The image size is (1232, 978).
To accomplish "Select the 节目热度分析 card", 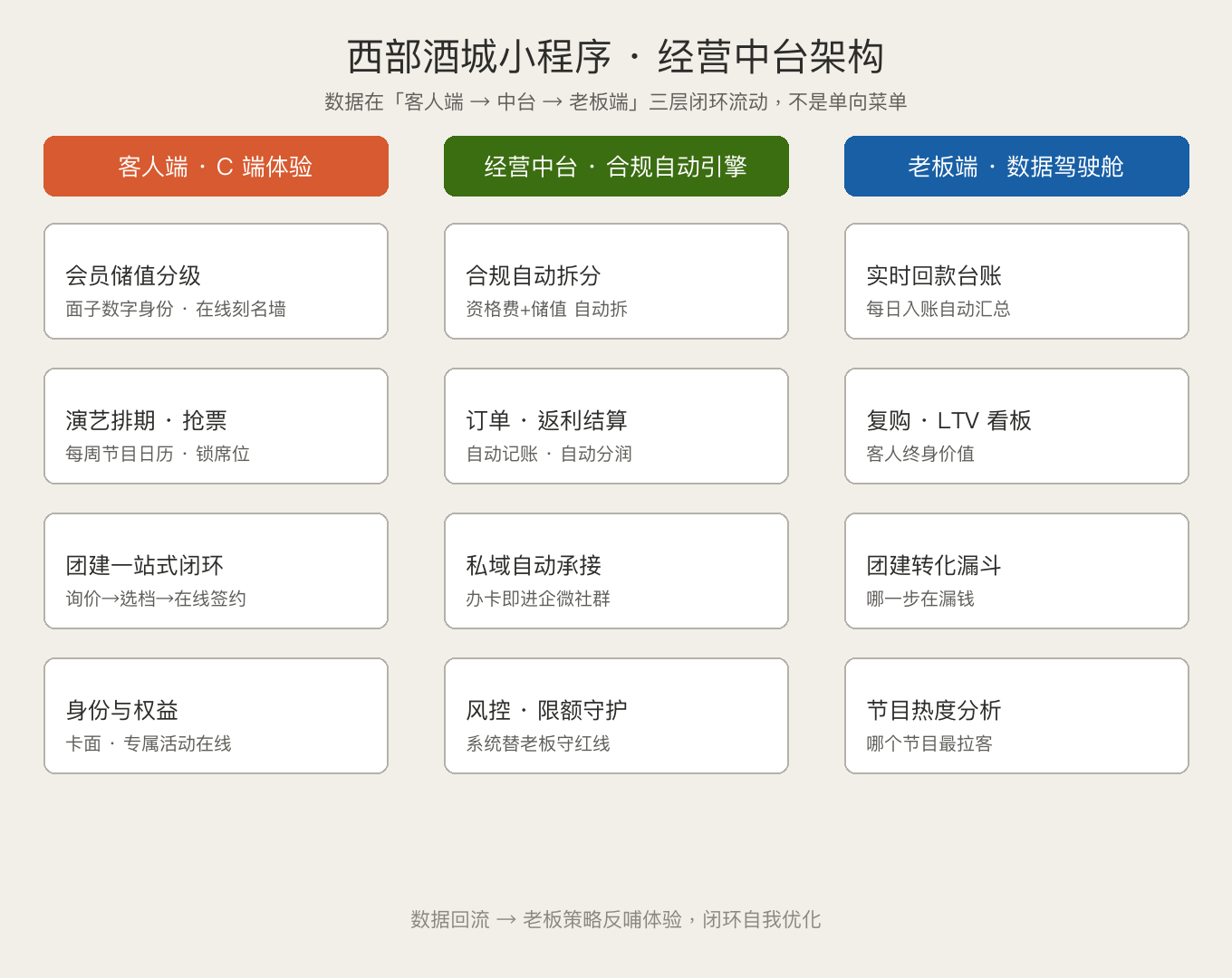I will click(x=1016, y=716).
